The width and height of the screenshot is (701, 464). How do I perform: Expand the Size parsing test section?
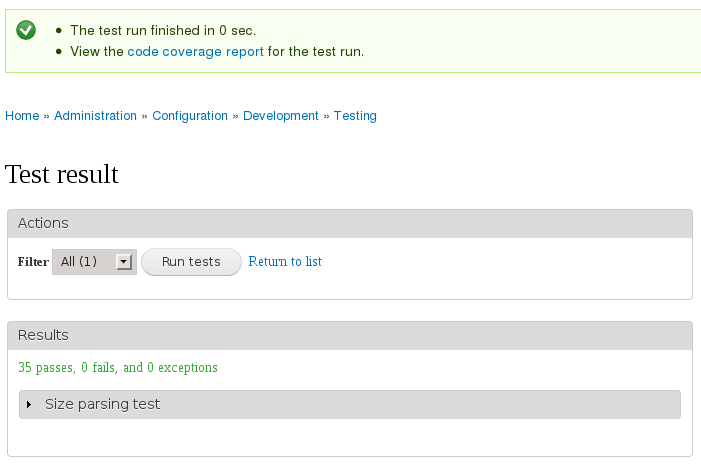(350, 404)
